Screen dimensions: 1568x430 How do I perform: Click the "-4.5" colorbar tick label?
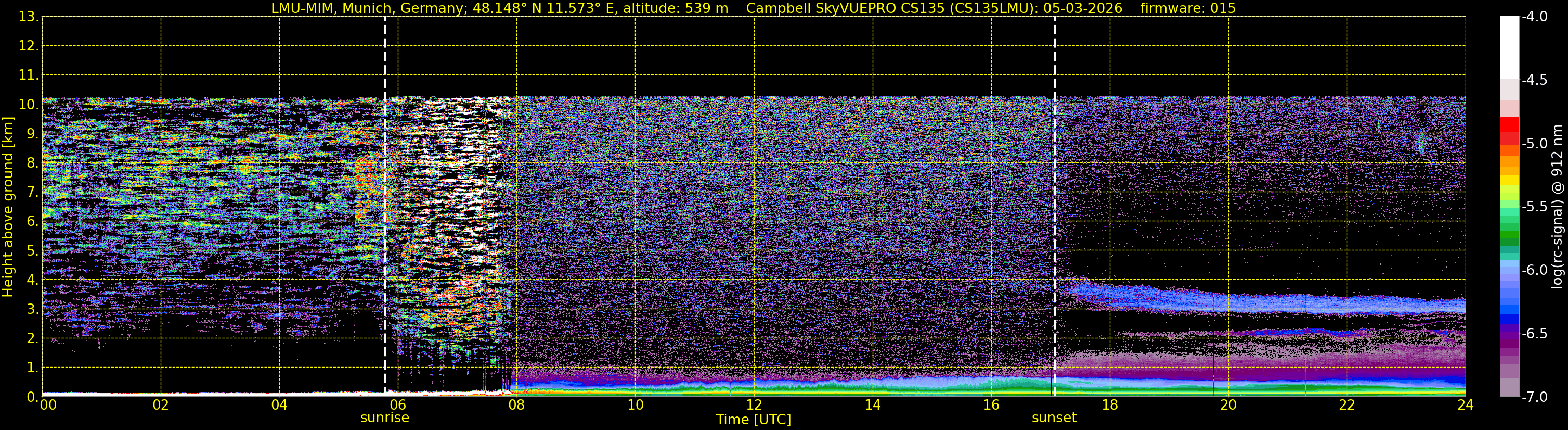pyautogui.click(x=1535, y=80)
